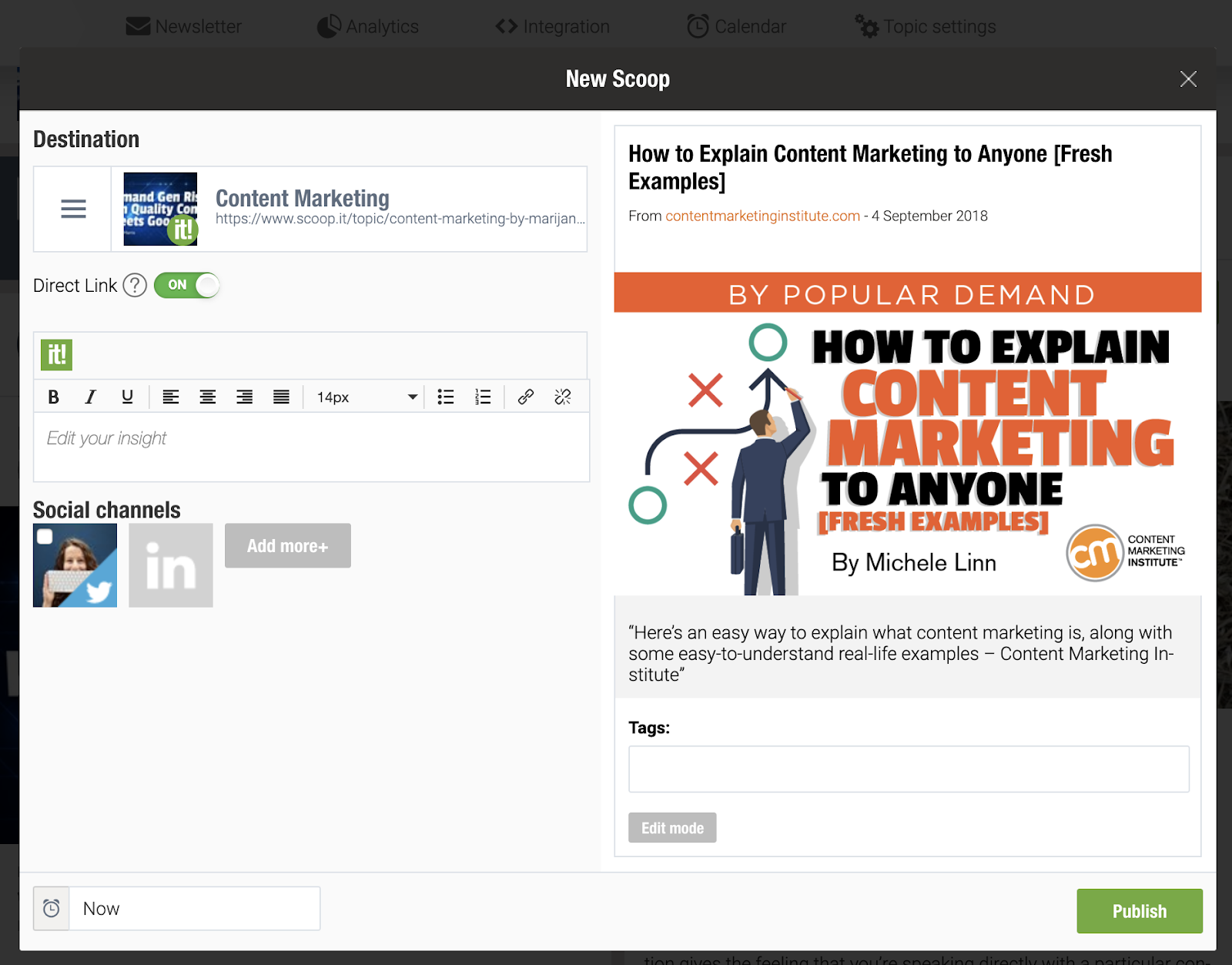
Task: Insert a hyperlink in the insight
Action: click(x=526, y=397)
